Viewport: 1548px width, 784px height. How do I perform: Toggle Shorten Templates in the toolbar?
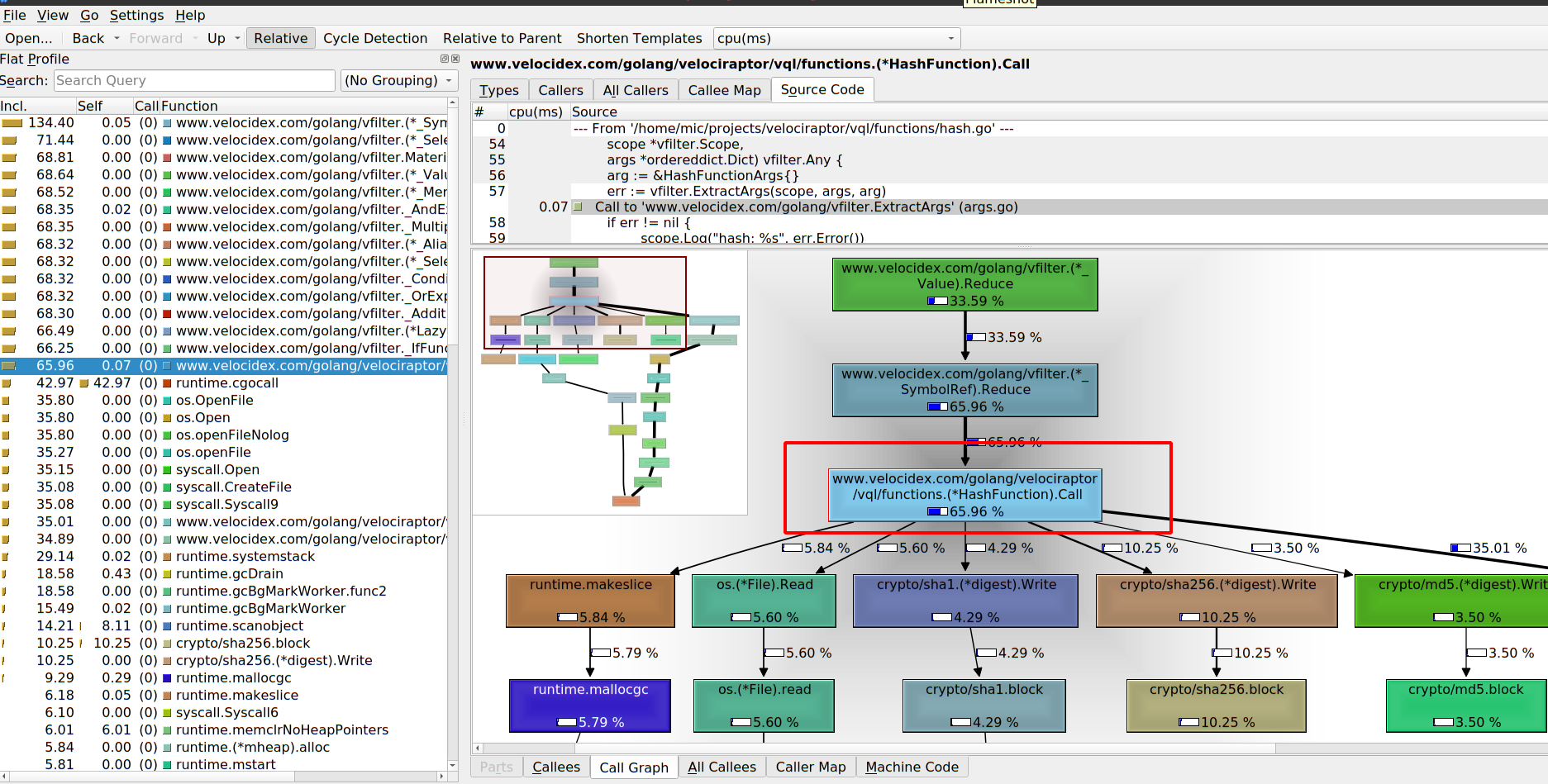click(x=639, y=38)
